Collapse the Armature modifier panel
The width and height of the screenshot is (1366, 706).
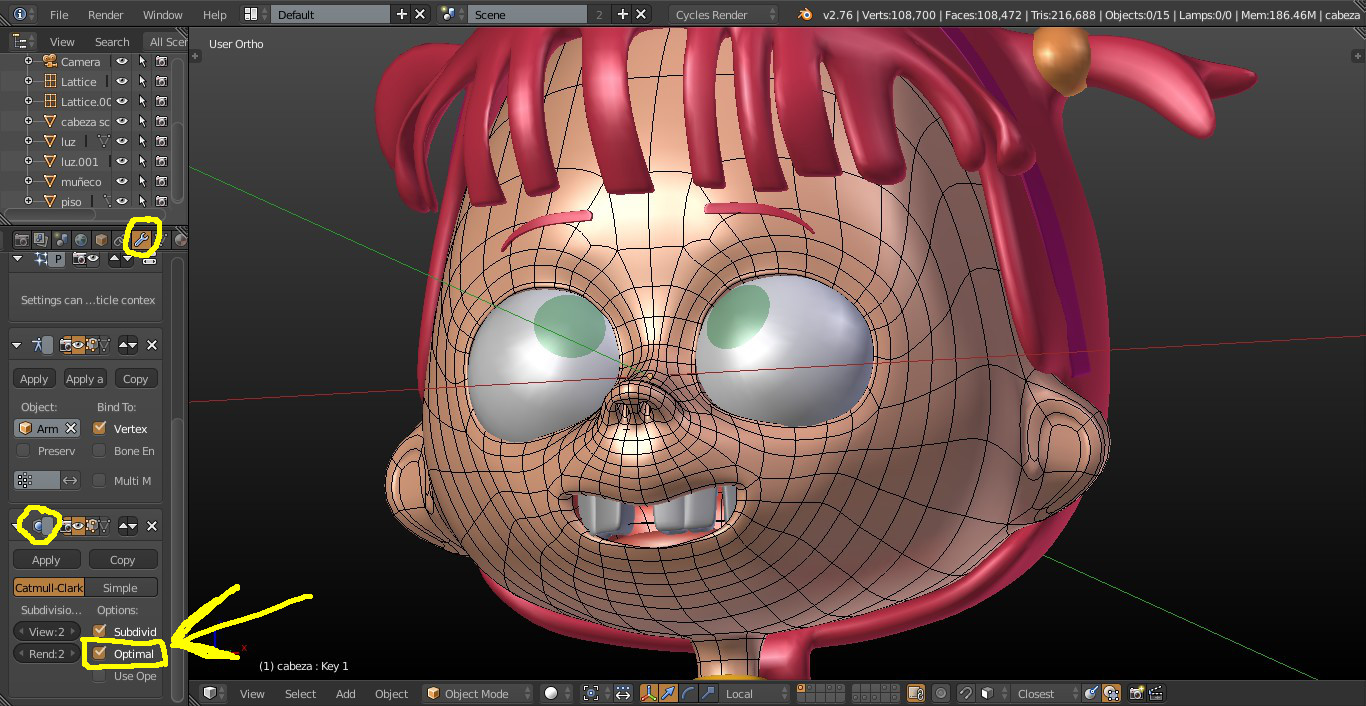coord(18,345)
